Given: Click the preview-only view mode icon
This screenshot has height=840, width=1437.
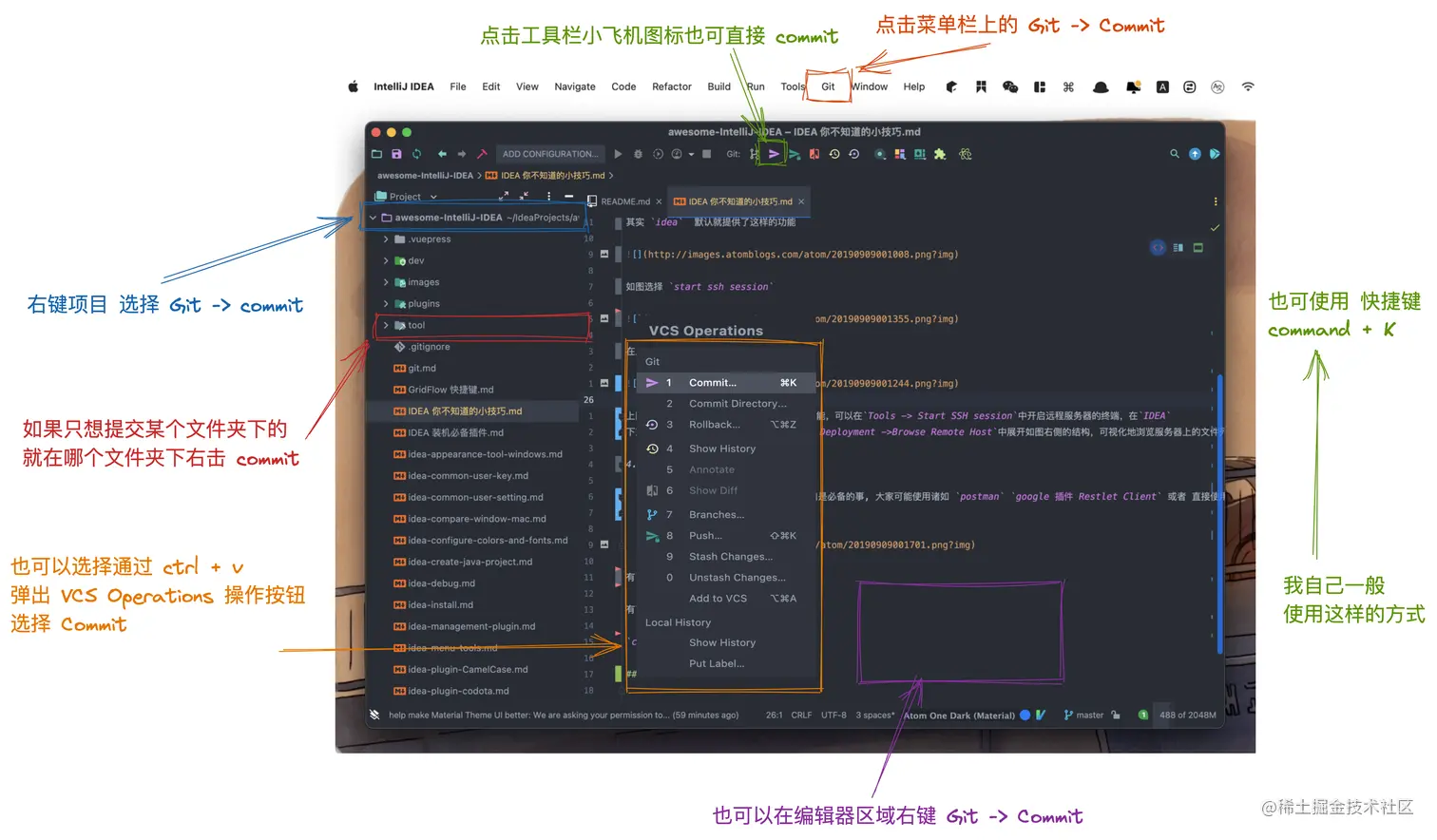Looking at the screenshot, I should [x=1198, y=247].
